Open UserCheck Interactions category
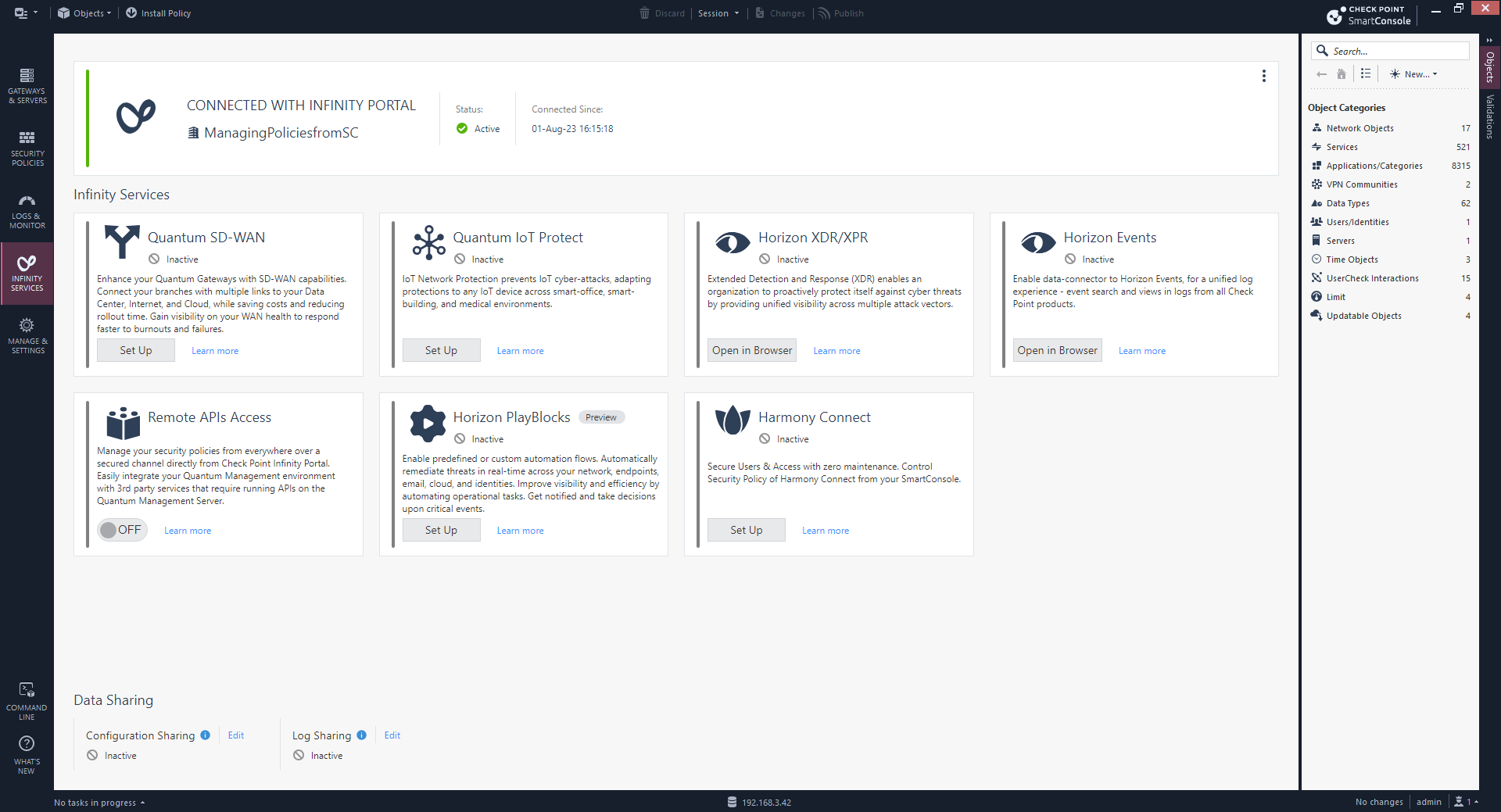This screenshot has width=1501, height=812. pos(1390,278)
